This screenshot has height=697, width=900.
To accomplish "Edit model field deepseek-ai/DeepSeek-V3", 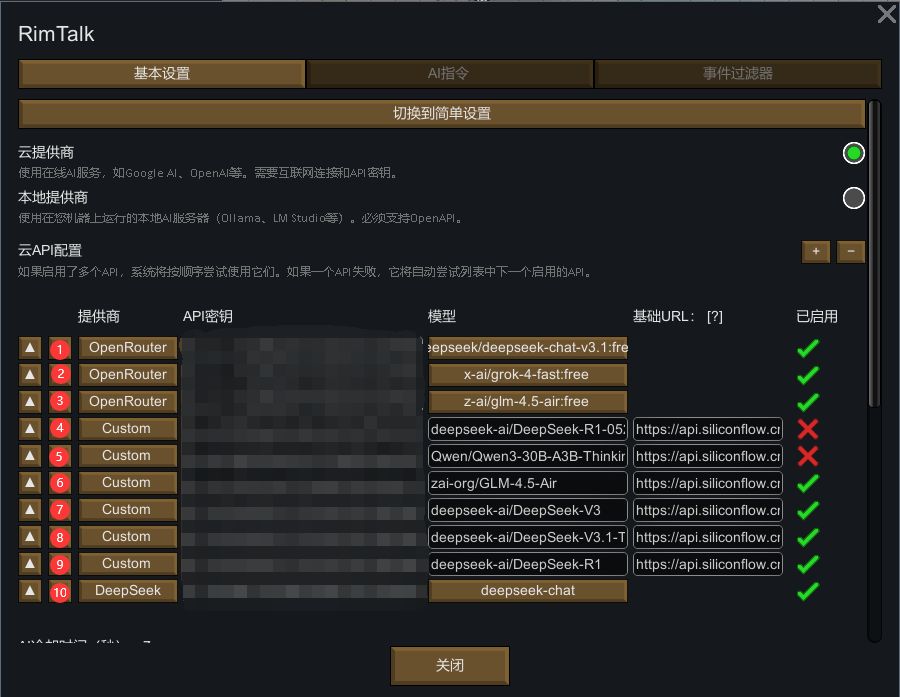I will coord(527,510).
